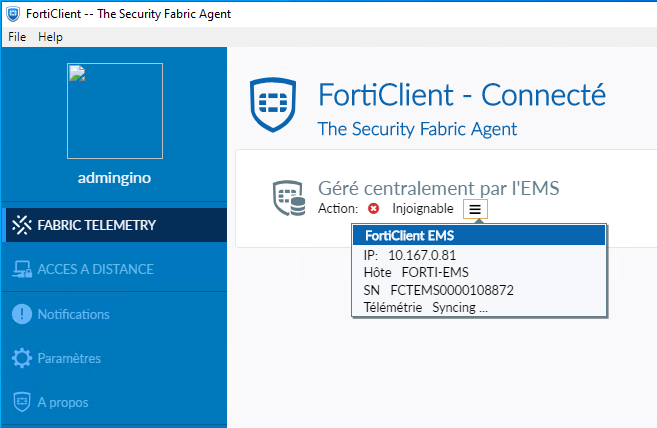The width and height of the screenshot is (657, 428).
Task: Click the Acces a Distance icon
Action: (21, 269)
